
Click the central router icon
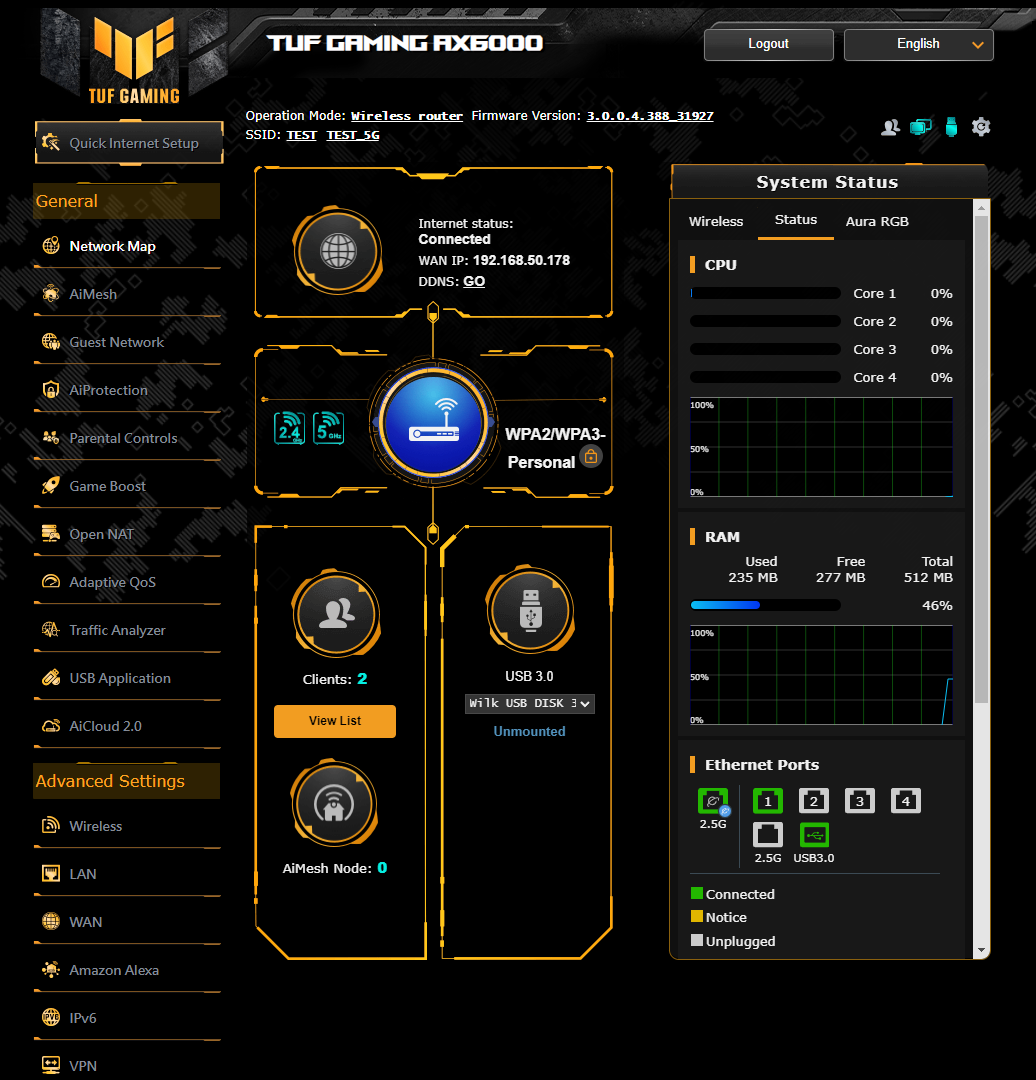pos(433,421)
